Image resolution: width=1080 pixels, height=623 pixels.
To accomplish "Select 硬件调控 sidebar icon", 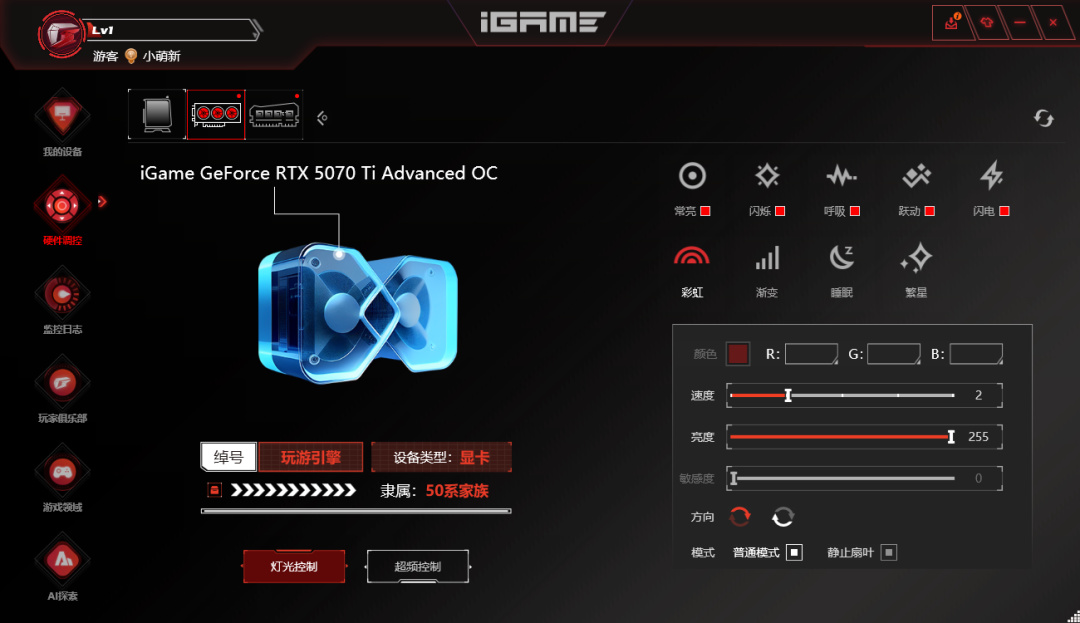I will (x=62, y=205).
